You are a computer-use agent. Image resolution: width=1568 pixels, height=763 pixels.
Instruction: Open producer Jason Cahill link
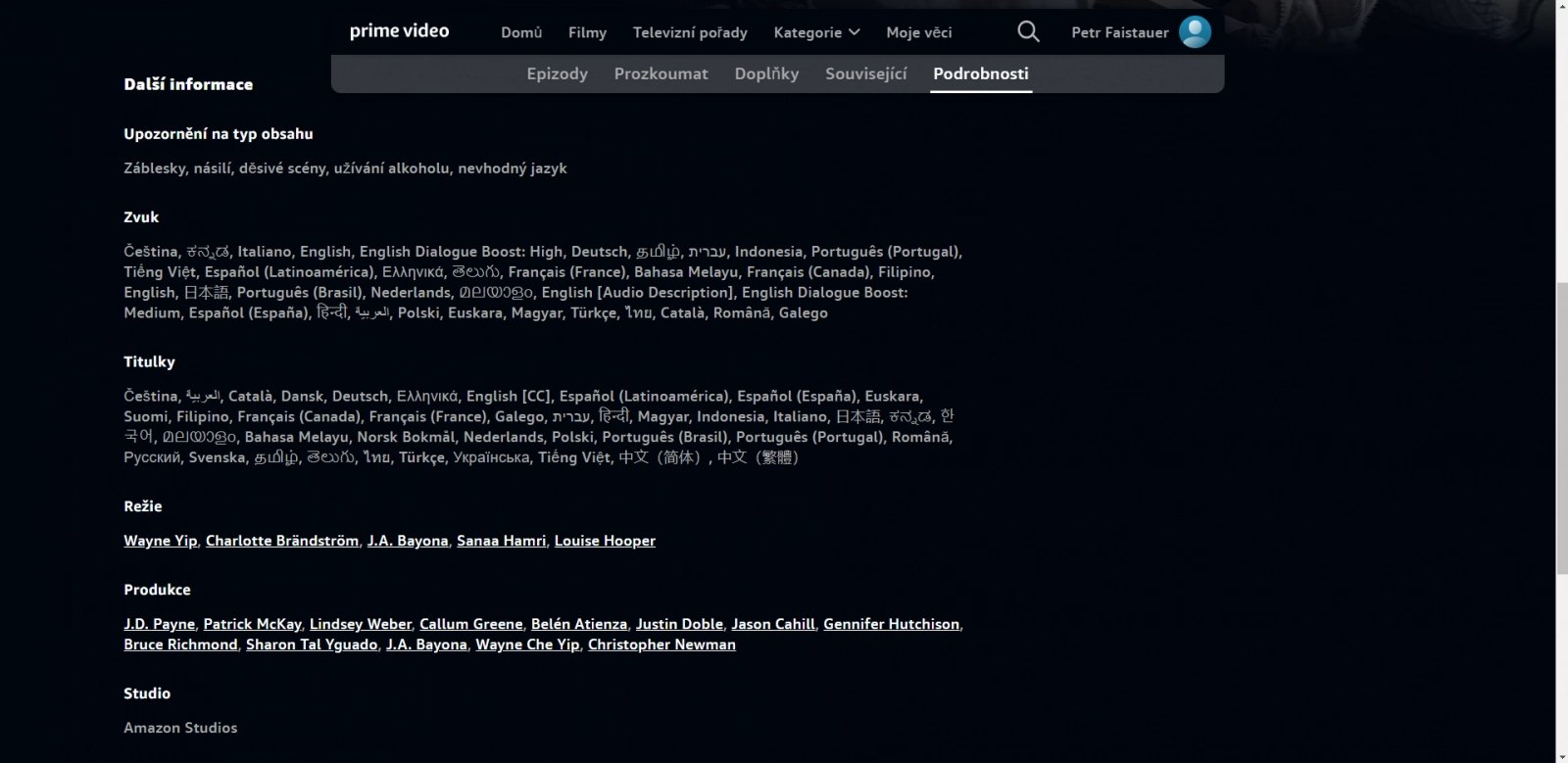click(773, 624)
